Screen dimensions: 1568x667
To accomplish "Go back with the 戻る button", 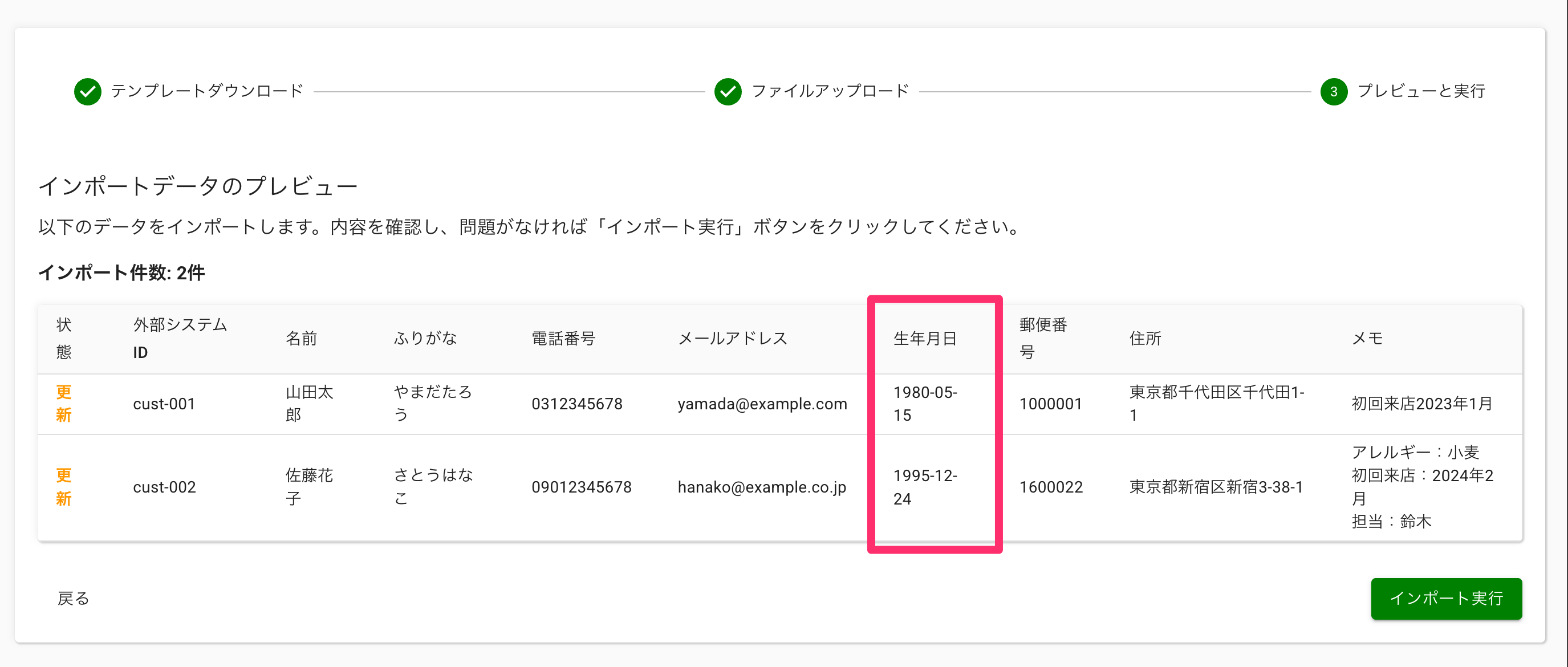I will (73, 598).
